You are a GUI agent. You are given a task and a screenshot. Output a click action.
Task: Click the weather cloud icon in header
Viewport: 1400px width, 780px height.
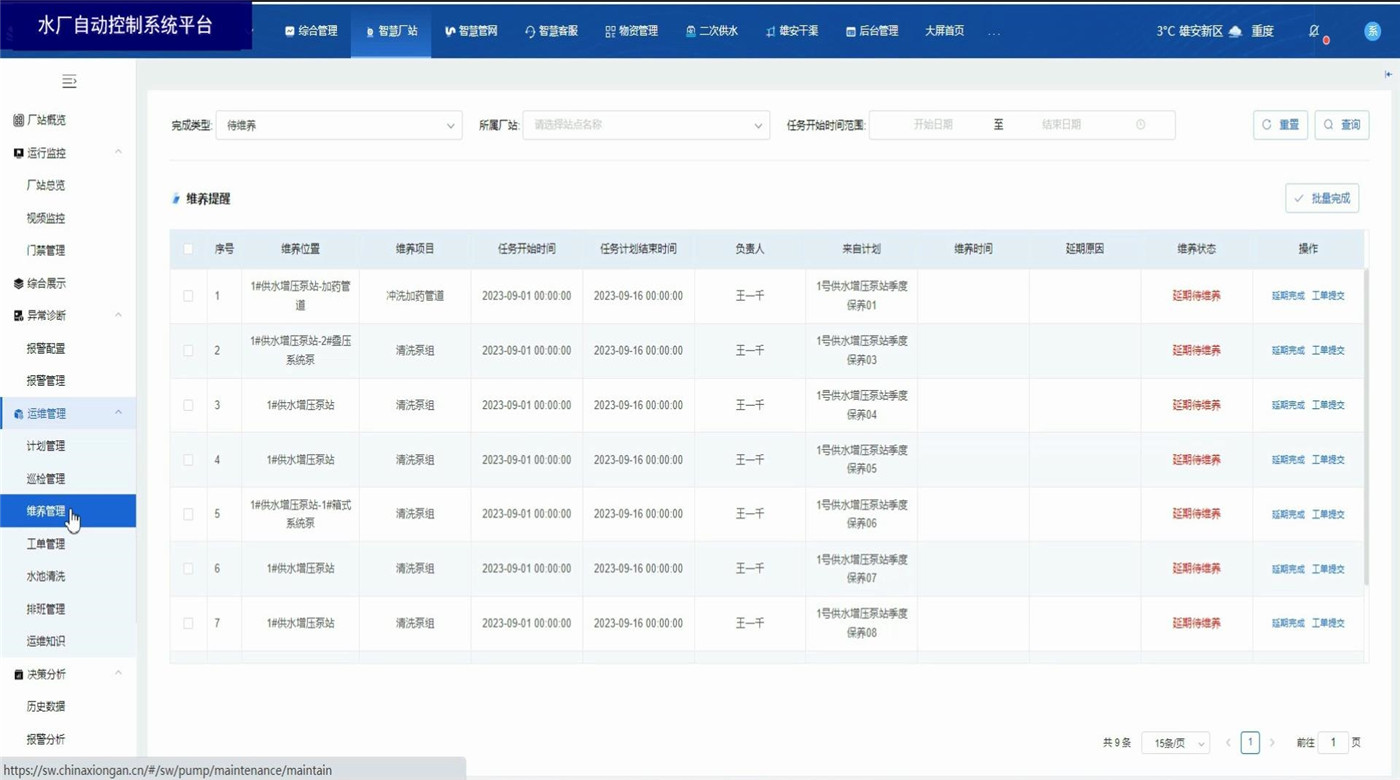pos(1236,31)
